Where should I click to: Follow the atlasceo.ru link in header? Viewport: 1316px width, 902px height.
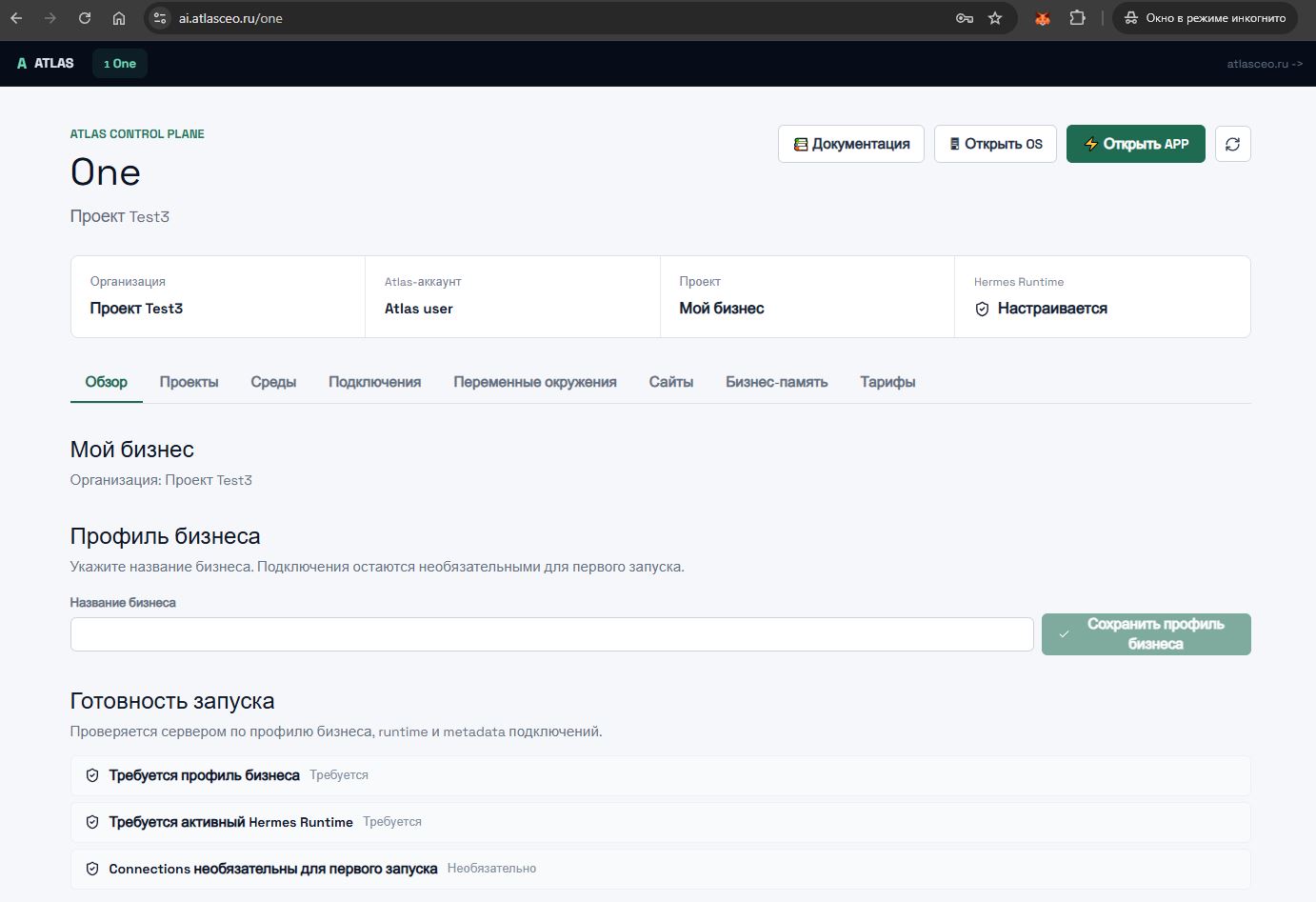[1265, 64]
